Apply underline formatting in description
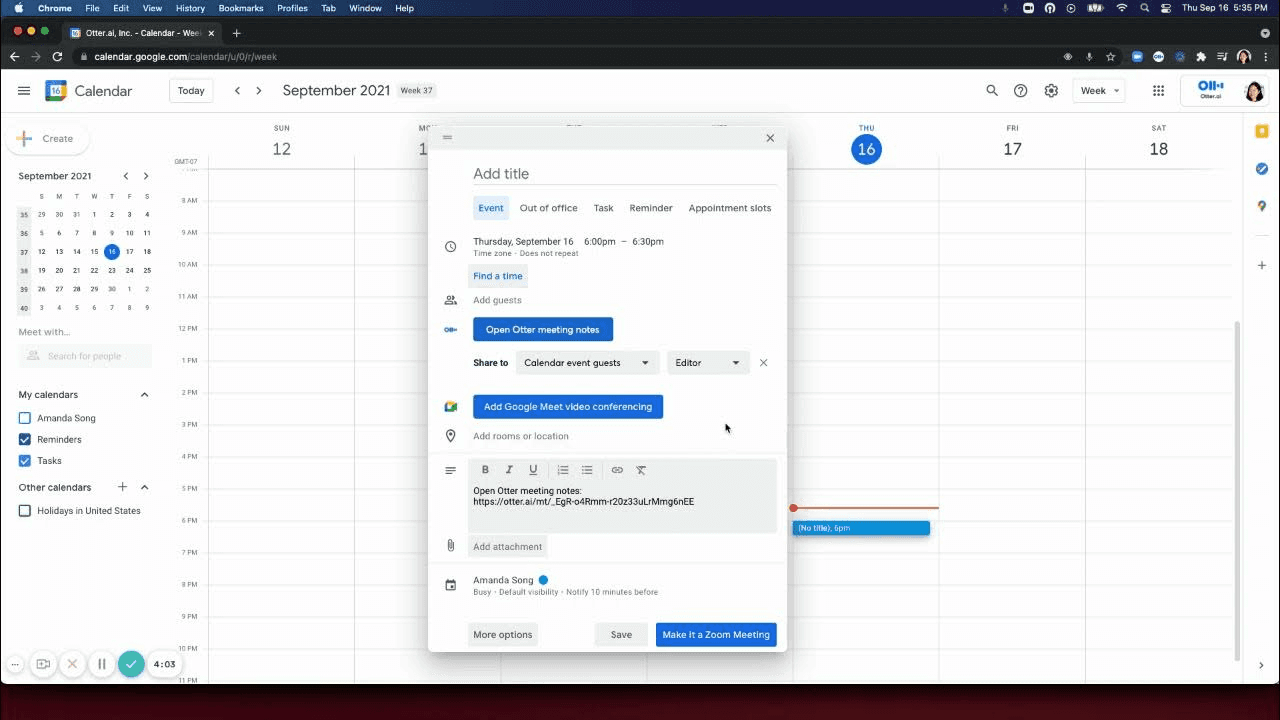The image size is (1280, 720). [533, 470]
